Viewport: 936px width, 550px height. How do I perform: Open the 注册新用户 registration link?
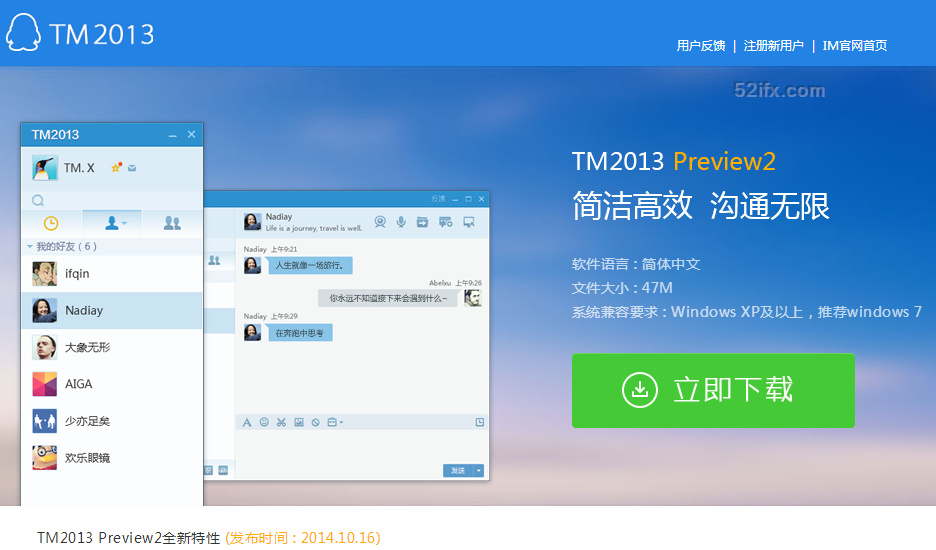pos(774,45)
